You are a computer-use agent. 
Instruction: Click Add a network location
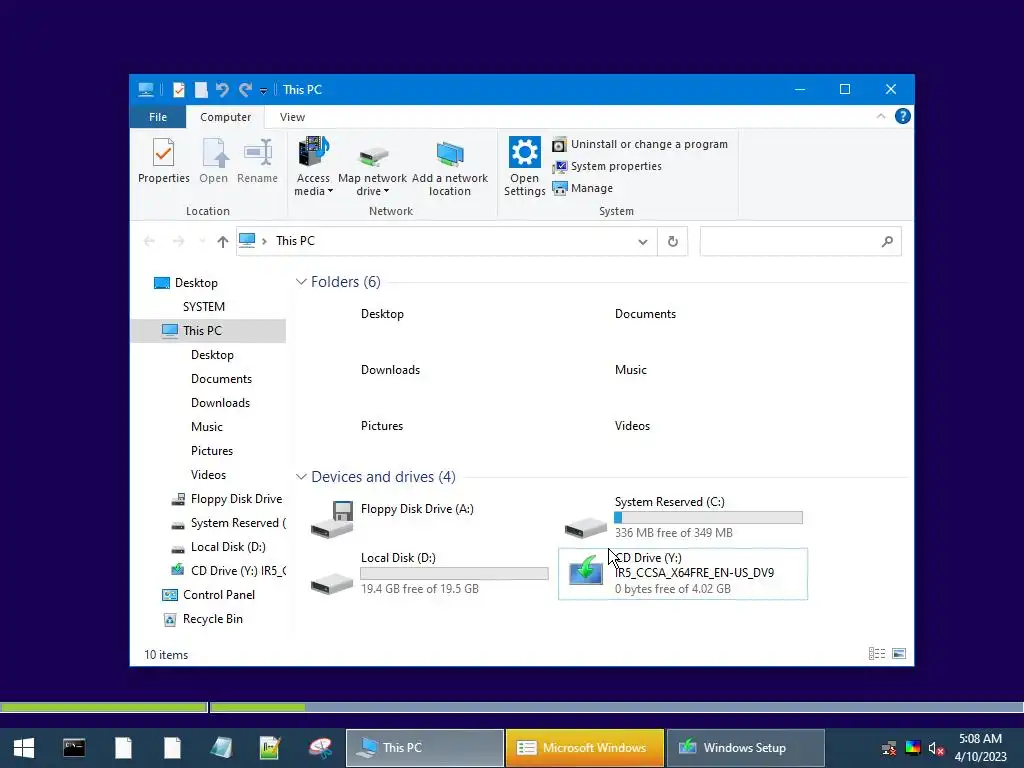tap(449, 167)
